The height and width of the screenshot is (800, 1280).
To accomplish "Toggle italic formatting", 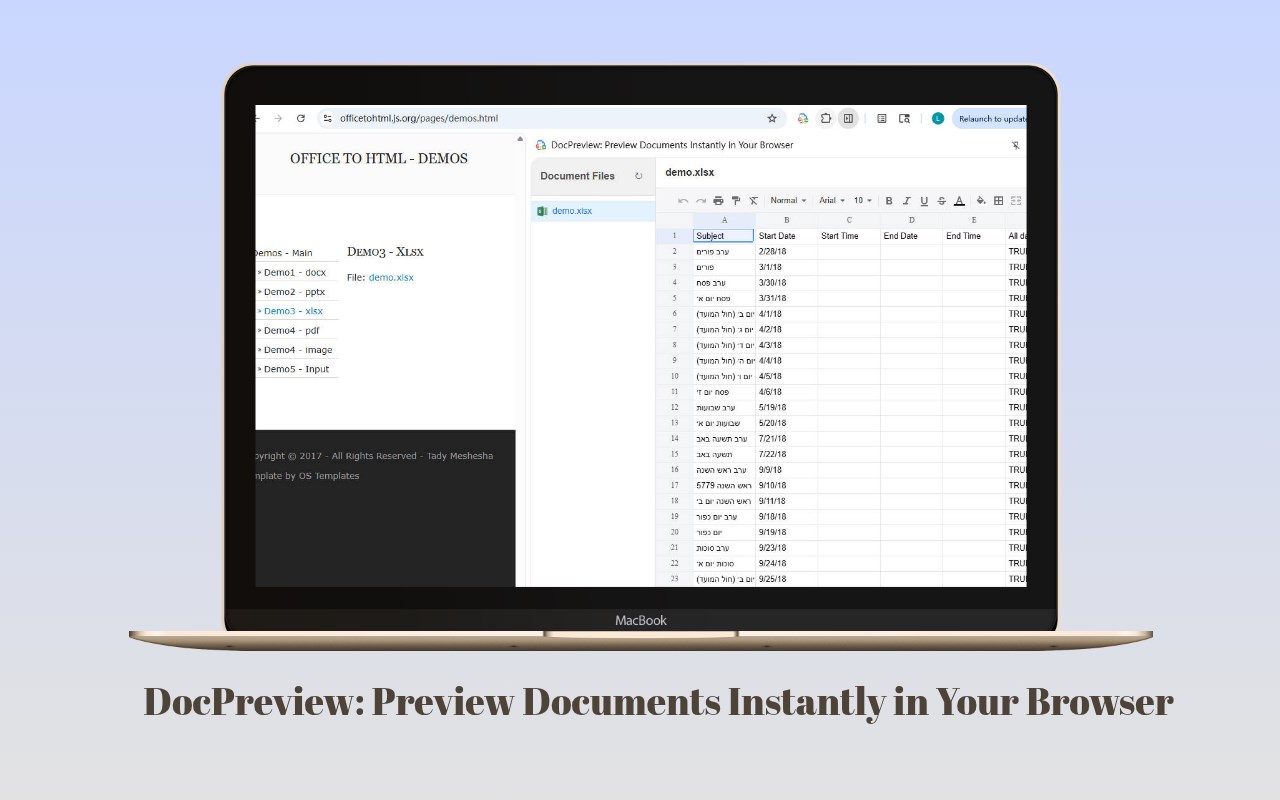I will pos(907,201).
